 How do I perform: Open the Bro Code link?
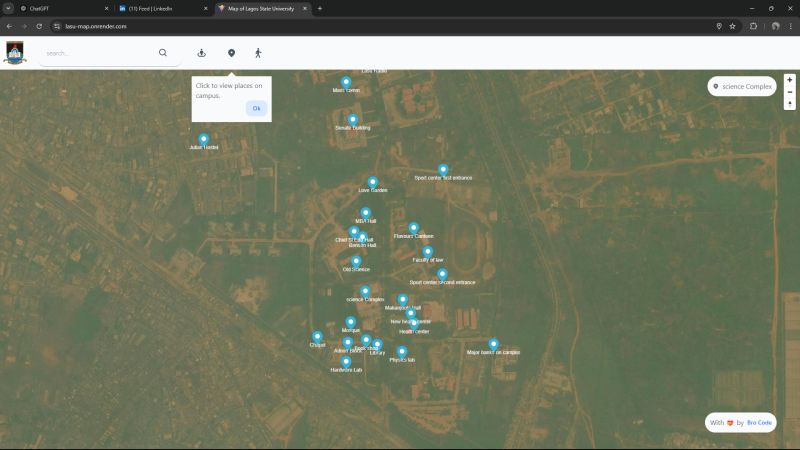tap(759, 423)
